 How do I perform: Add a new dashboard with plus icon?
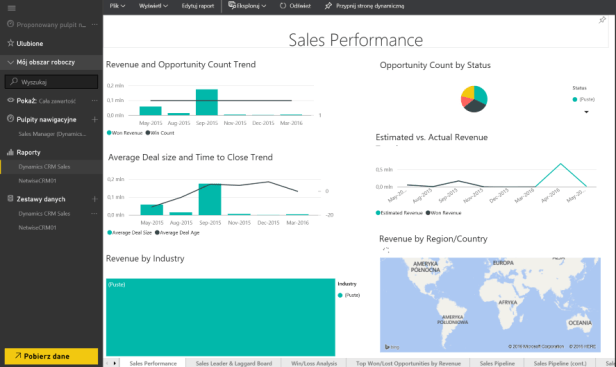(x=94, y=119)
